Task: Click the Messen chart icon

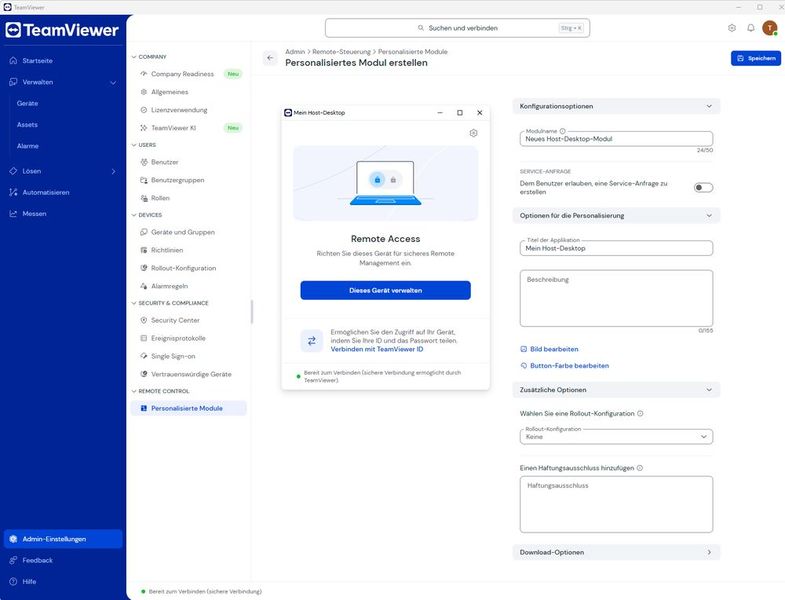Action: tap(14, 213)
